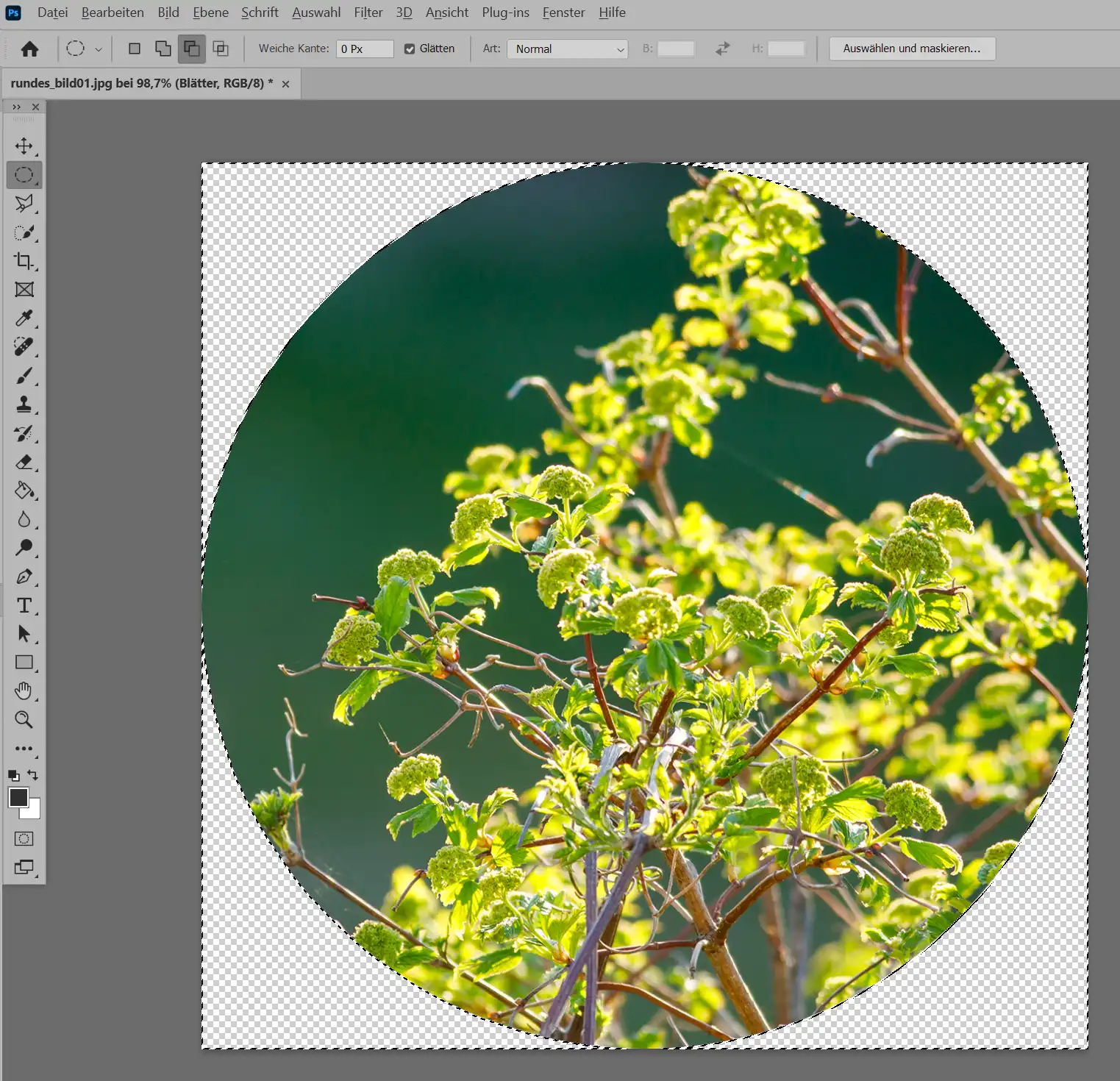1120x1081 pixels.
Task: Select the Type tool
Action: [x=24, y=605]
